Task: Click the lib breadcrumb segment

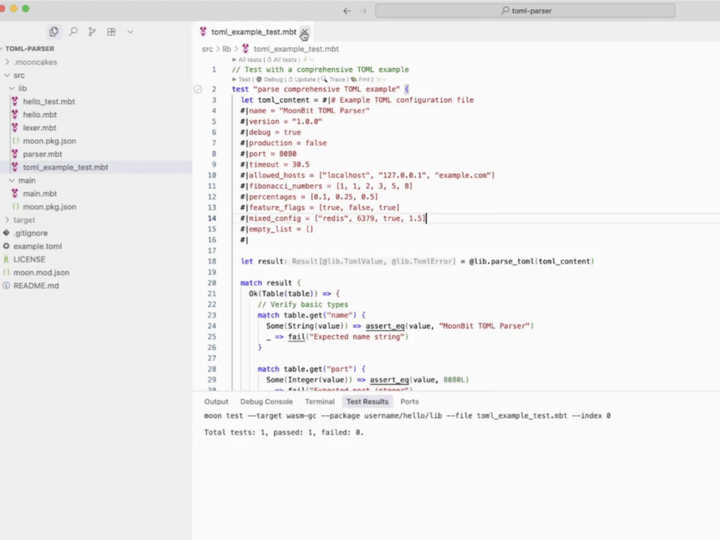Action: point(227,49)
